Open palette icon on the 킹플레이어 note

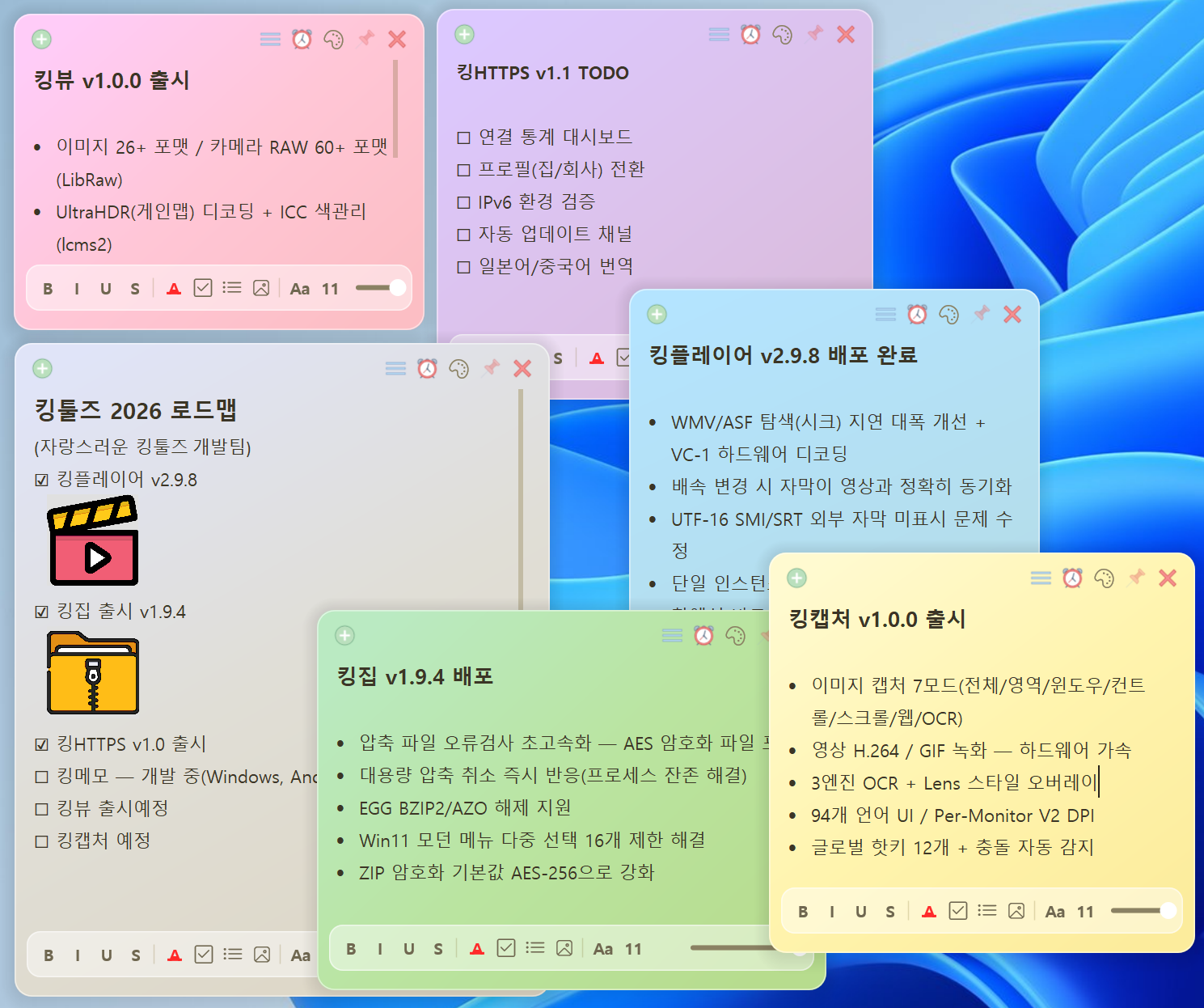pos(948,314)
